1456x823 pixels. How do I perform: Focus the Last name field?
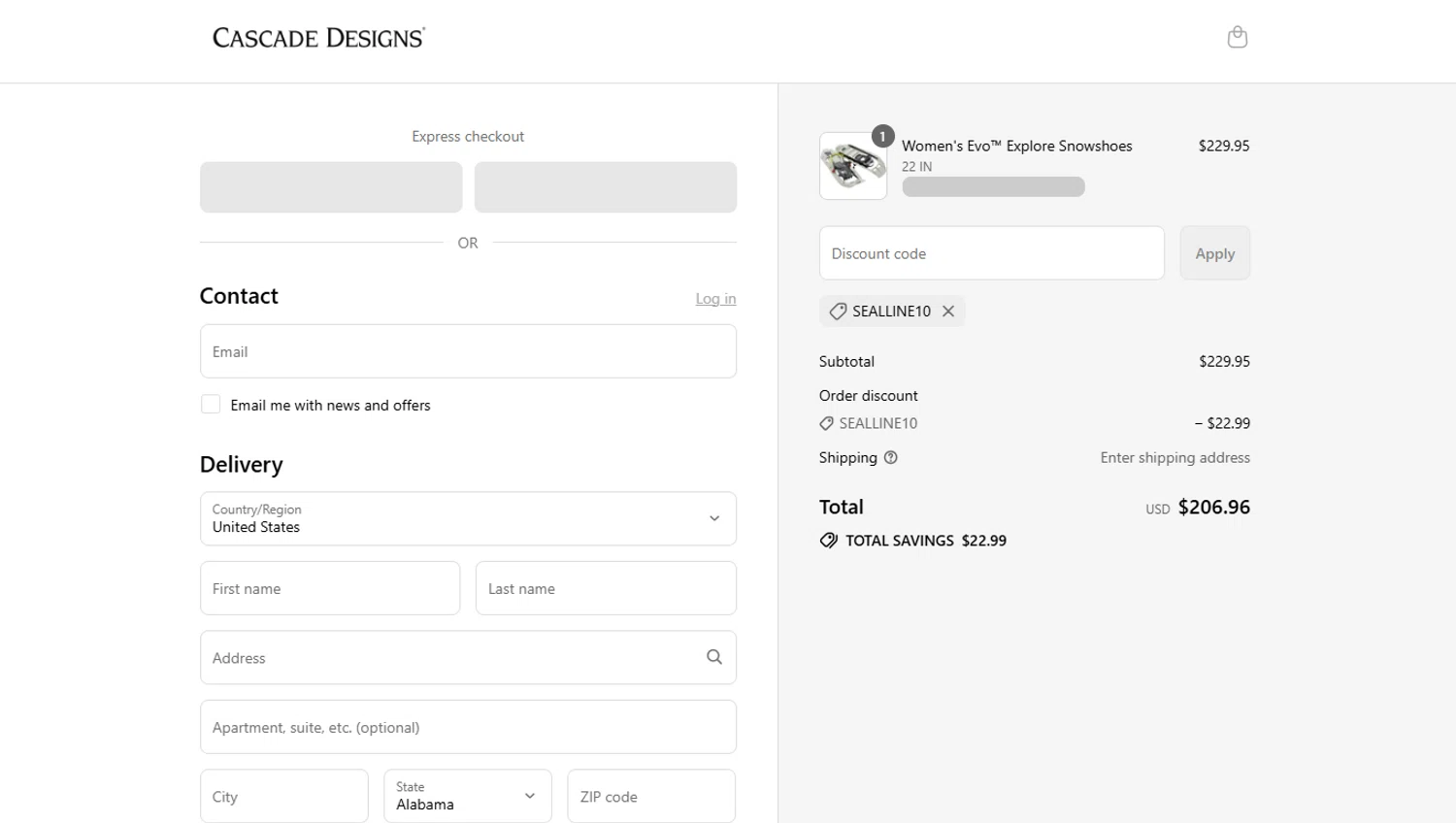click(606, 588)
